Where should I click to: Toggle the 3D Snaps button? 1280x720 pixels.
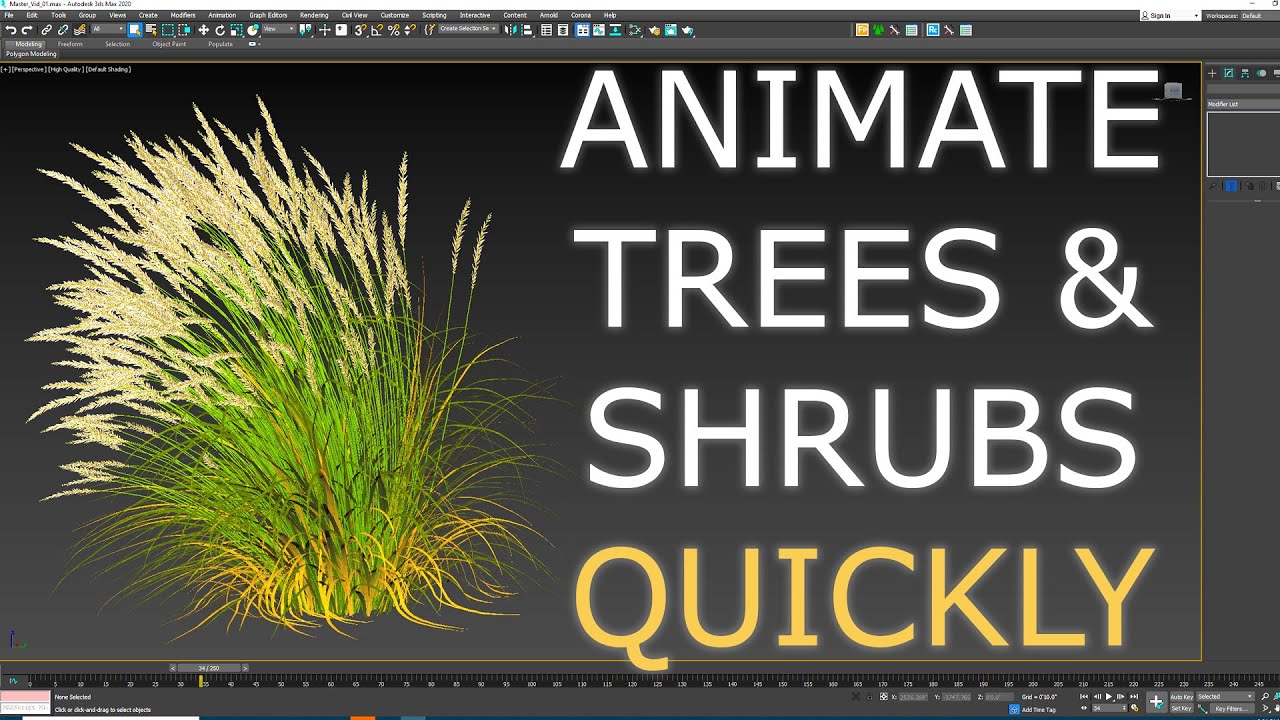pyautogui.click(x=360, y=30)
